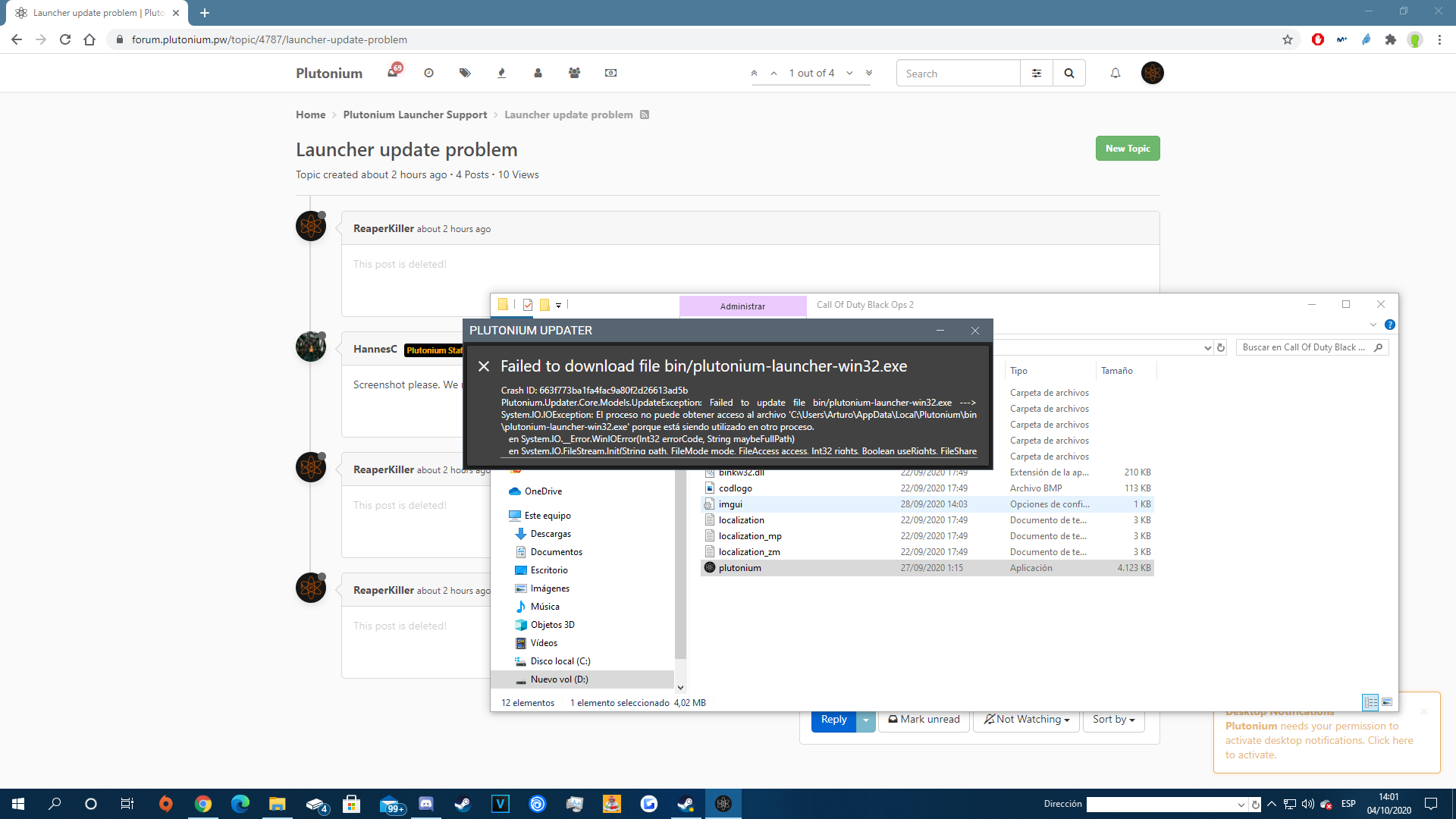The height and width of the screenshot is (819, 1456).
Task: Click the volume icon in system tray
Action: (1308, 804)
